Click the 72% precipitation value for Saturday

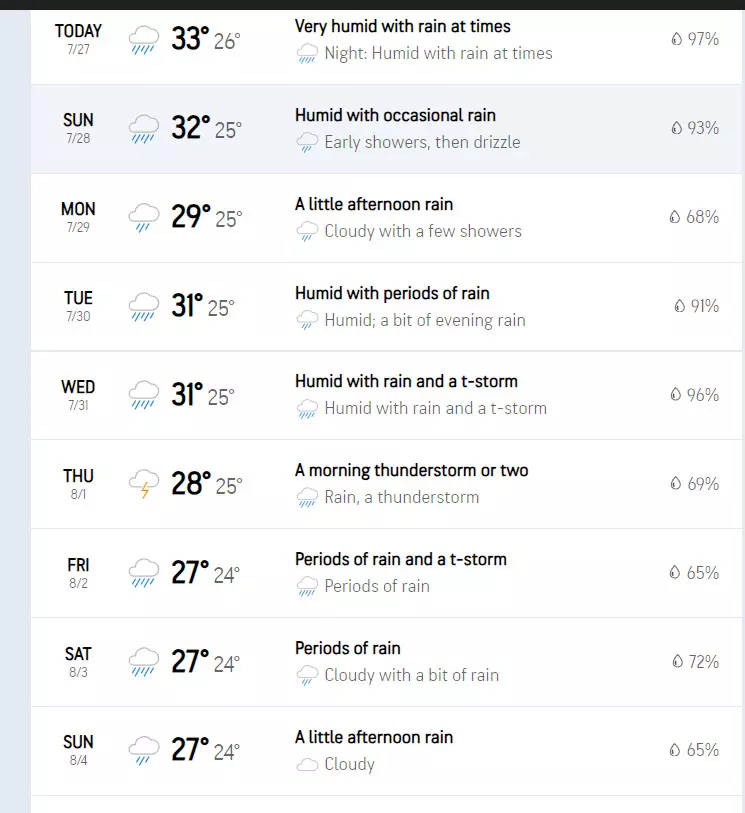pos(703,662)
